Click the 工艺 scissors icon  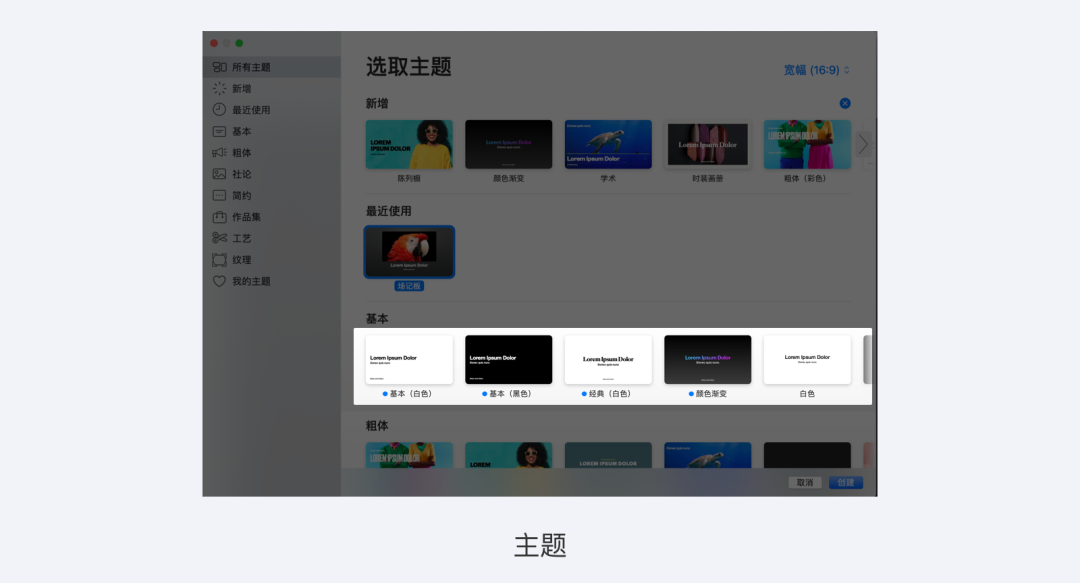(x=219, y=238)
